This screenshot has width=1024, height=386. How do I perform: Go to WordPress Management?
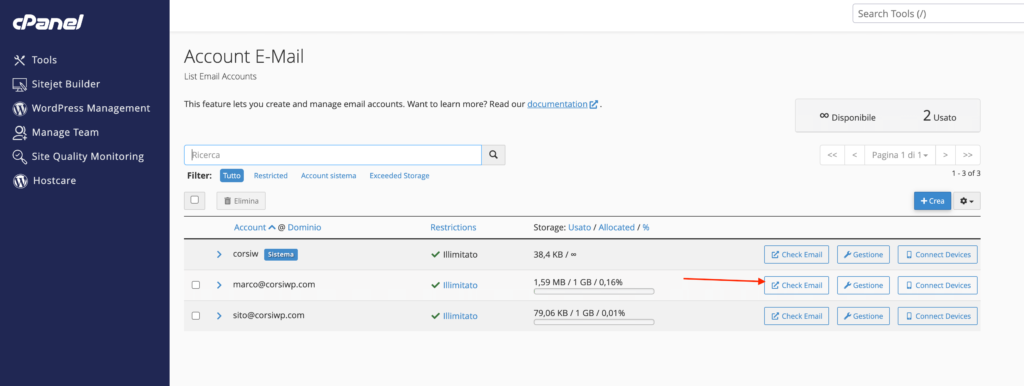(82, 108)
